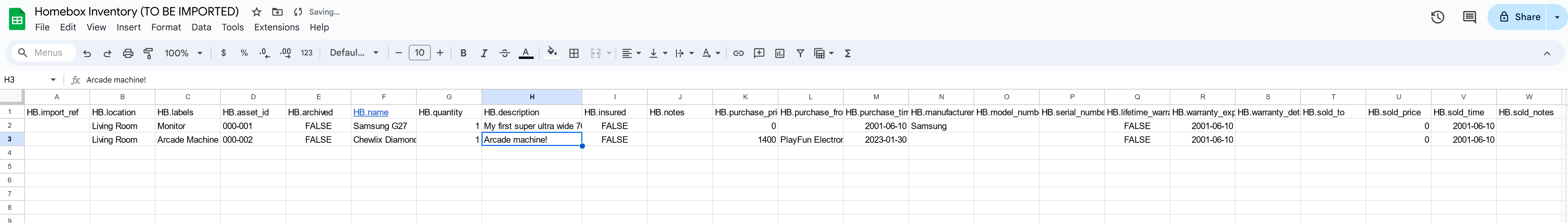Activate the Paint format tool
The image size is (1568, 223).
pyautogui.click(x=148, y=54)
